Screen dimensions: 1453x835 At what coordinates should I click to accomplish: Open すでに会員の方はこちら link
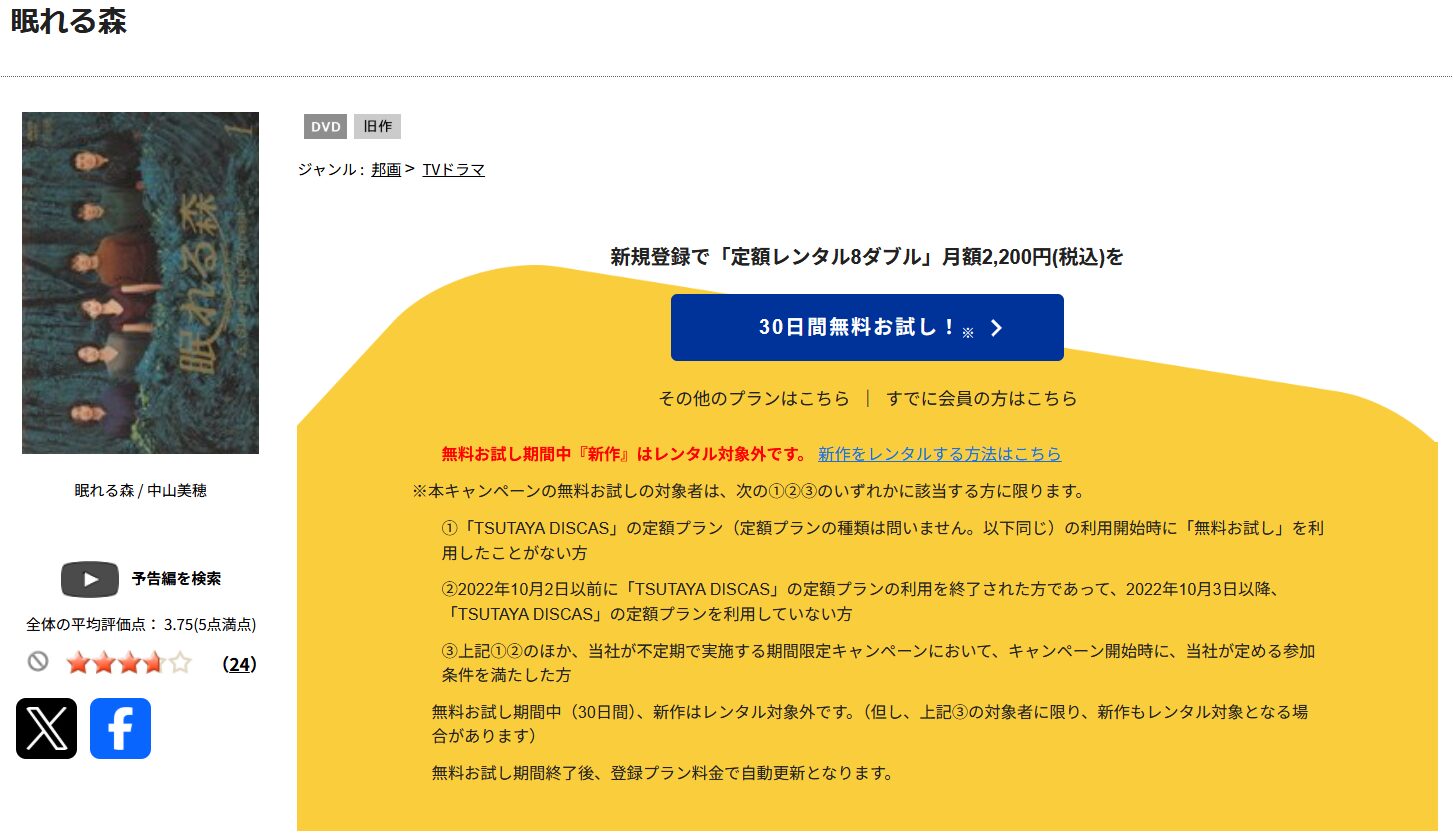click(982, 398)
